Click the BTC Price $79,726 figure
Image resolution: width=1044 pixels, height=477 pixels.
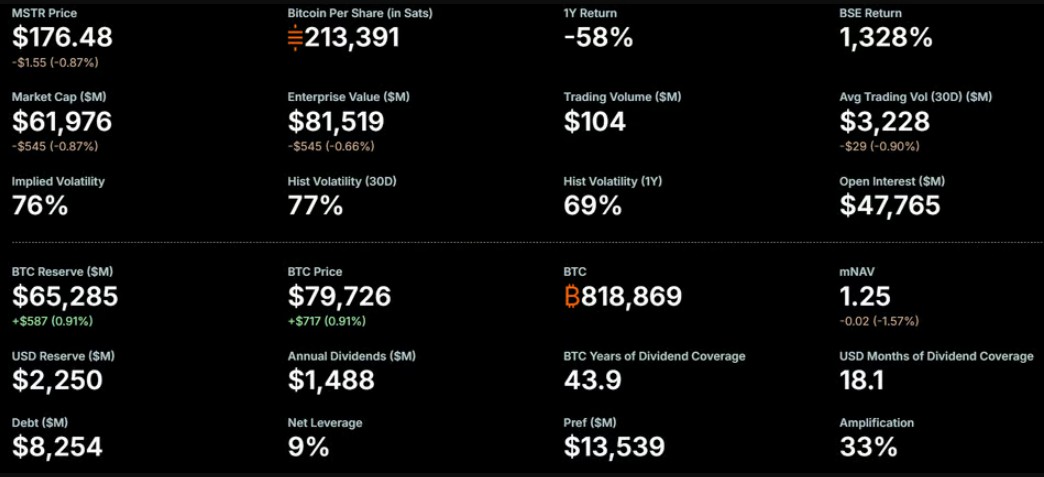(340, 296)
